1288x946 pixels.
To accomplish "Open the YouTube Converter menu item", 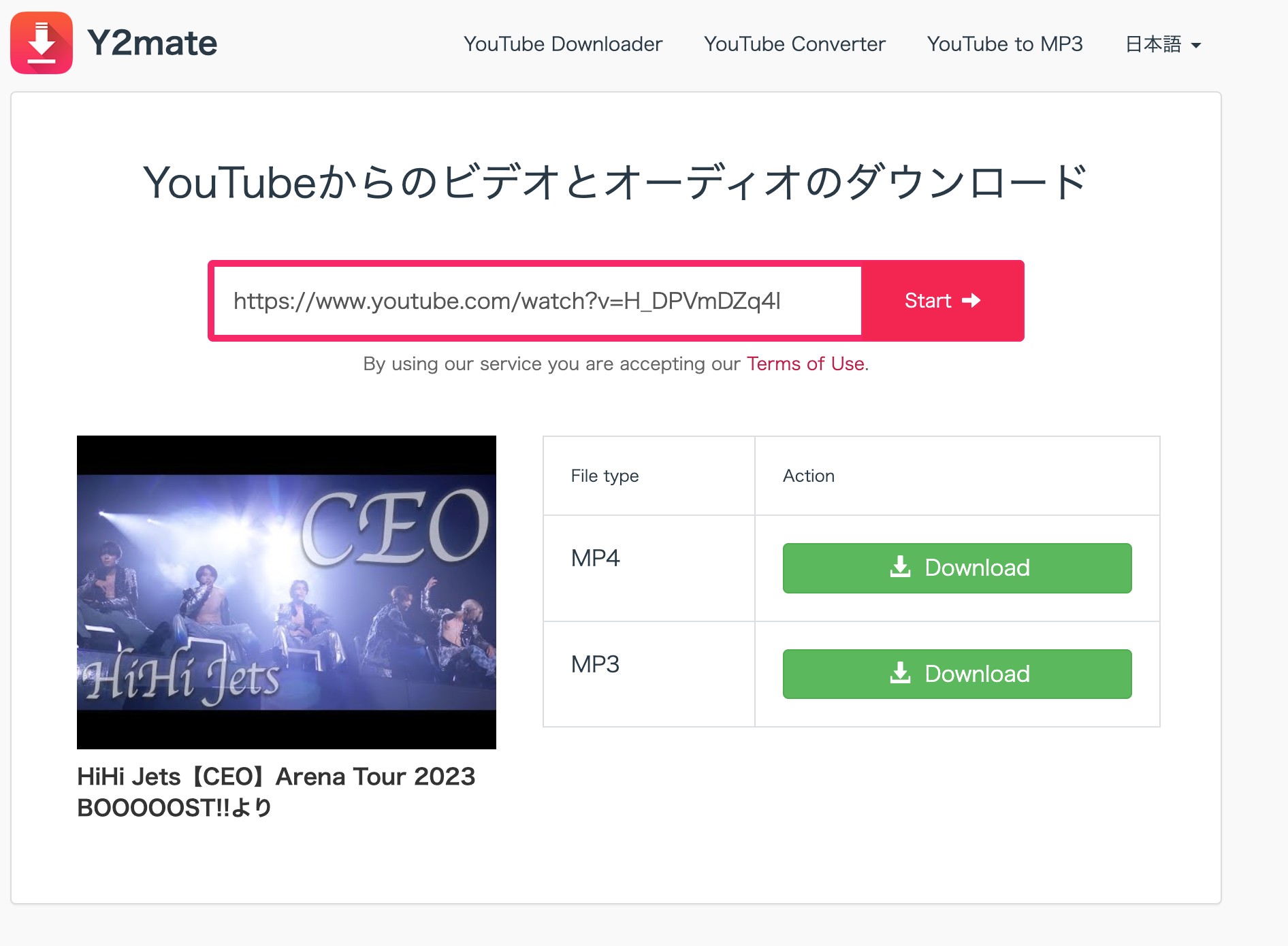I will coord(794,44).
